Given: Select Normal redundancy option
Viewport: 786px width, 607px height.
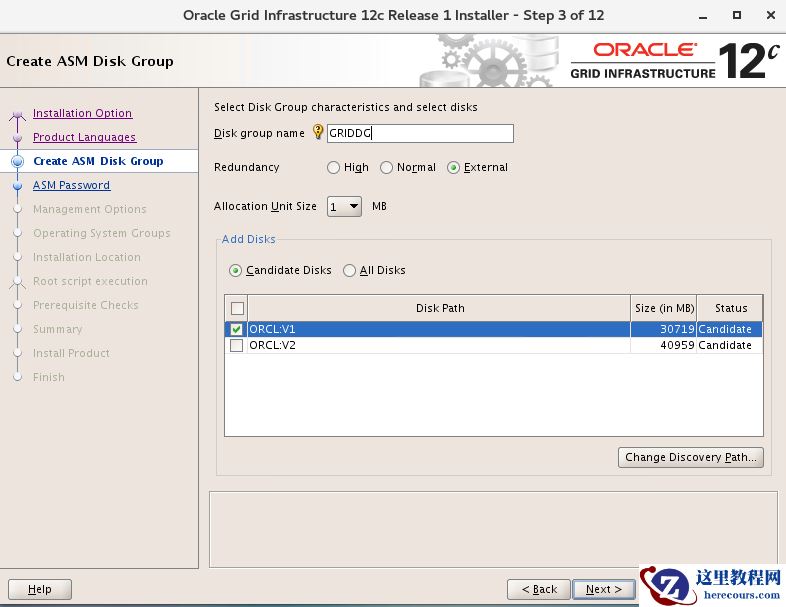Looking at the screenshot, I should coord(386,167).
